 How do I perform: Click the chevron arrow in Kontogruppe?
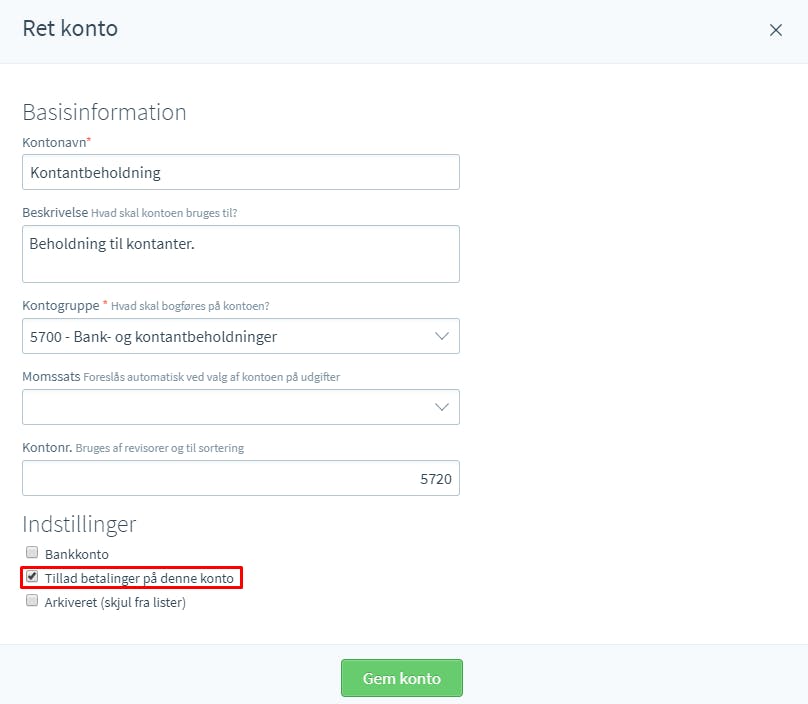[442, 336]
